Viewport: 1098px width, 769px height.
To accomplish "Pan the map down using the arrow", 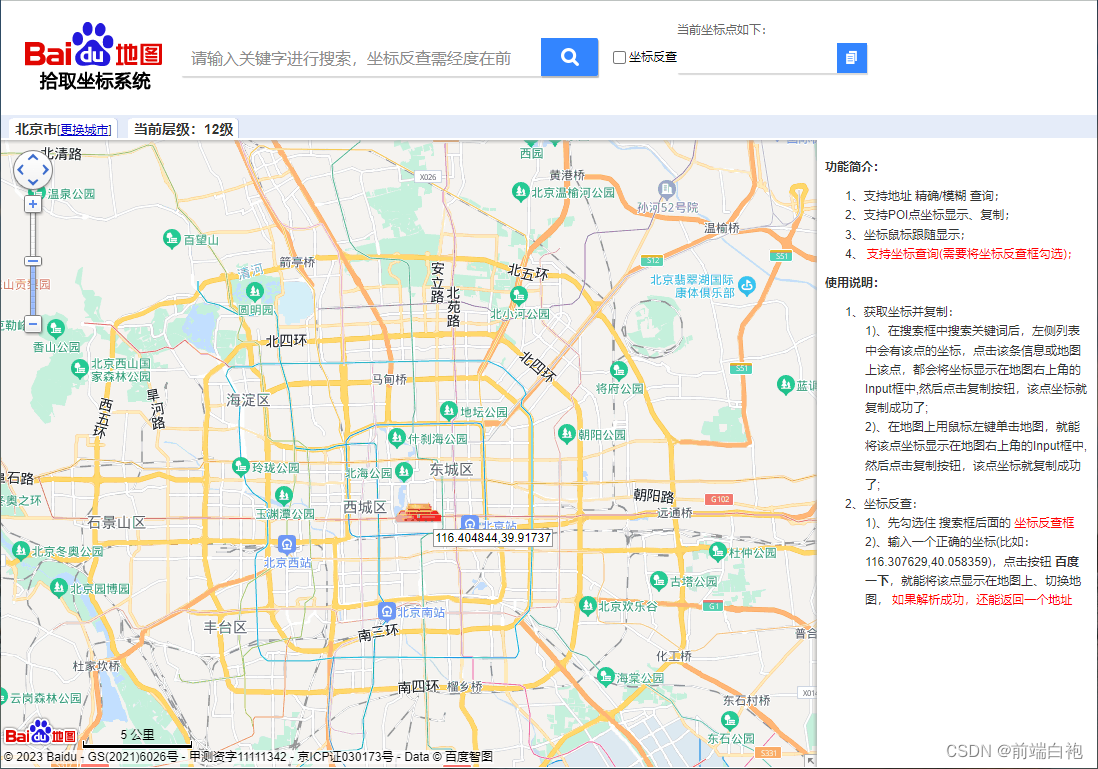I will (33, 181).
